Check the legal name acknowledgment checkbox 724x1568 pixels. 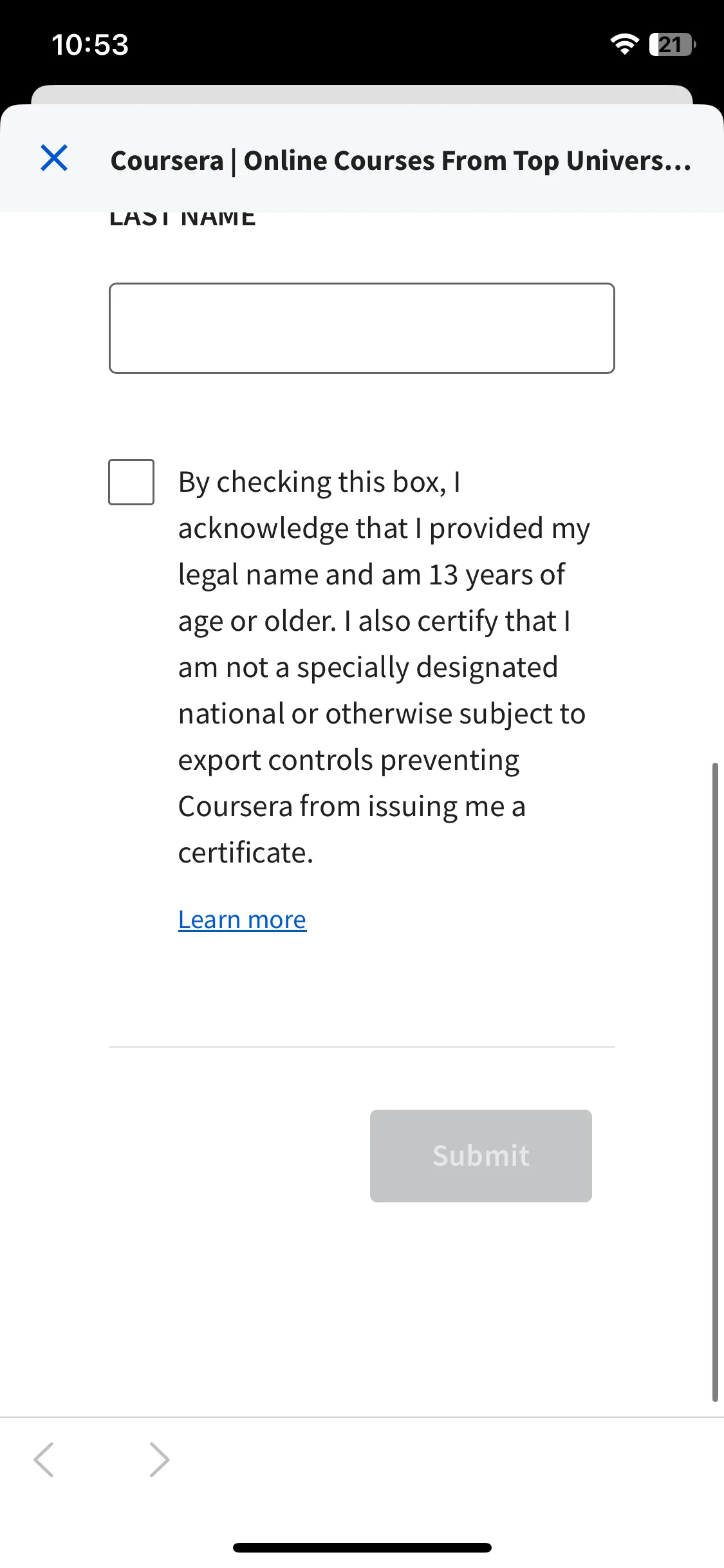click(131, 482)
